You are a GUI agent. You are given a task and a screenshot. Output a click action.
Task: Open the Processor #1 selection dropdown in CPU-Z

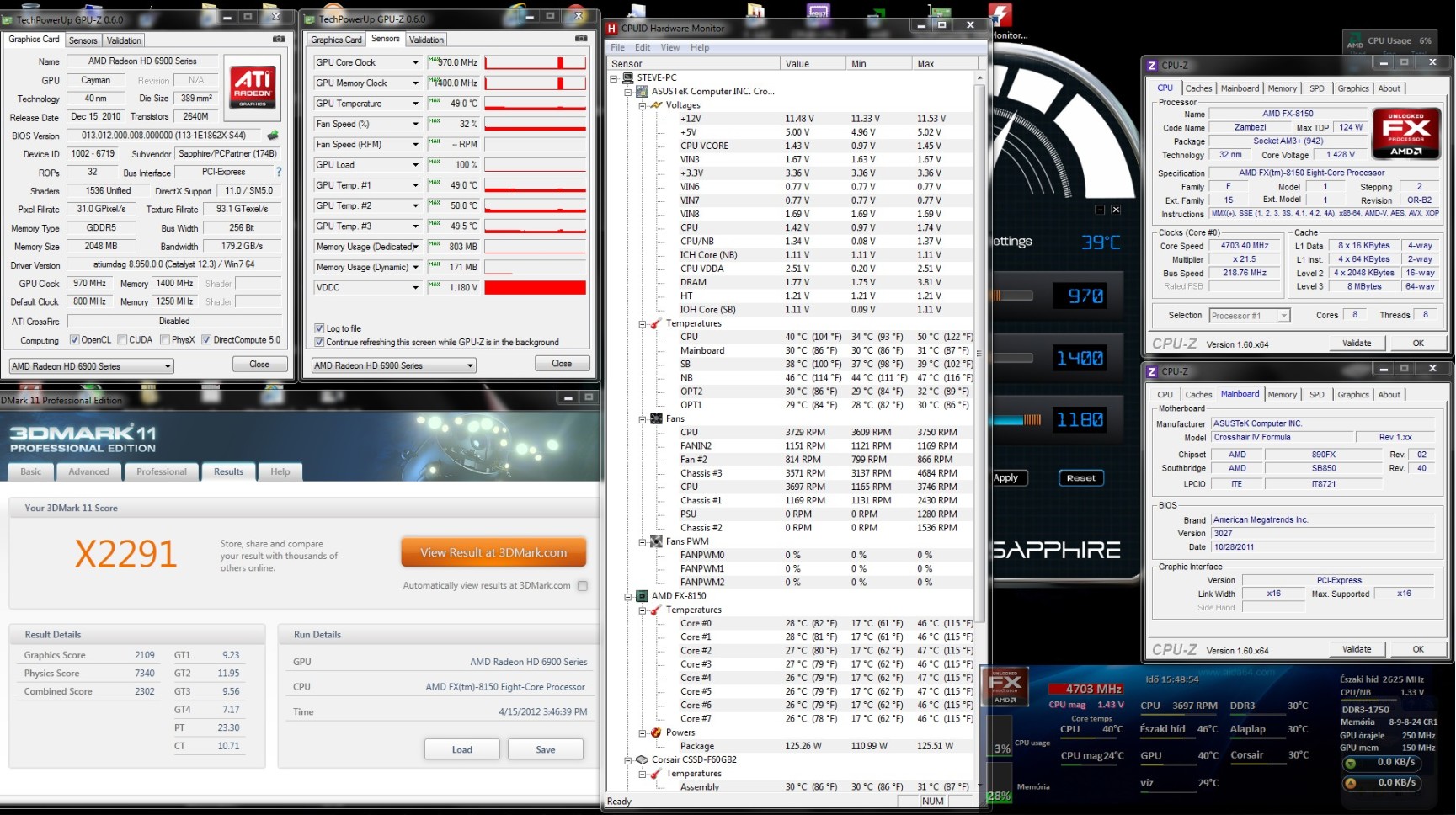pos(1250,316)
